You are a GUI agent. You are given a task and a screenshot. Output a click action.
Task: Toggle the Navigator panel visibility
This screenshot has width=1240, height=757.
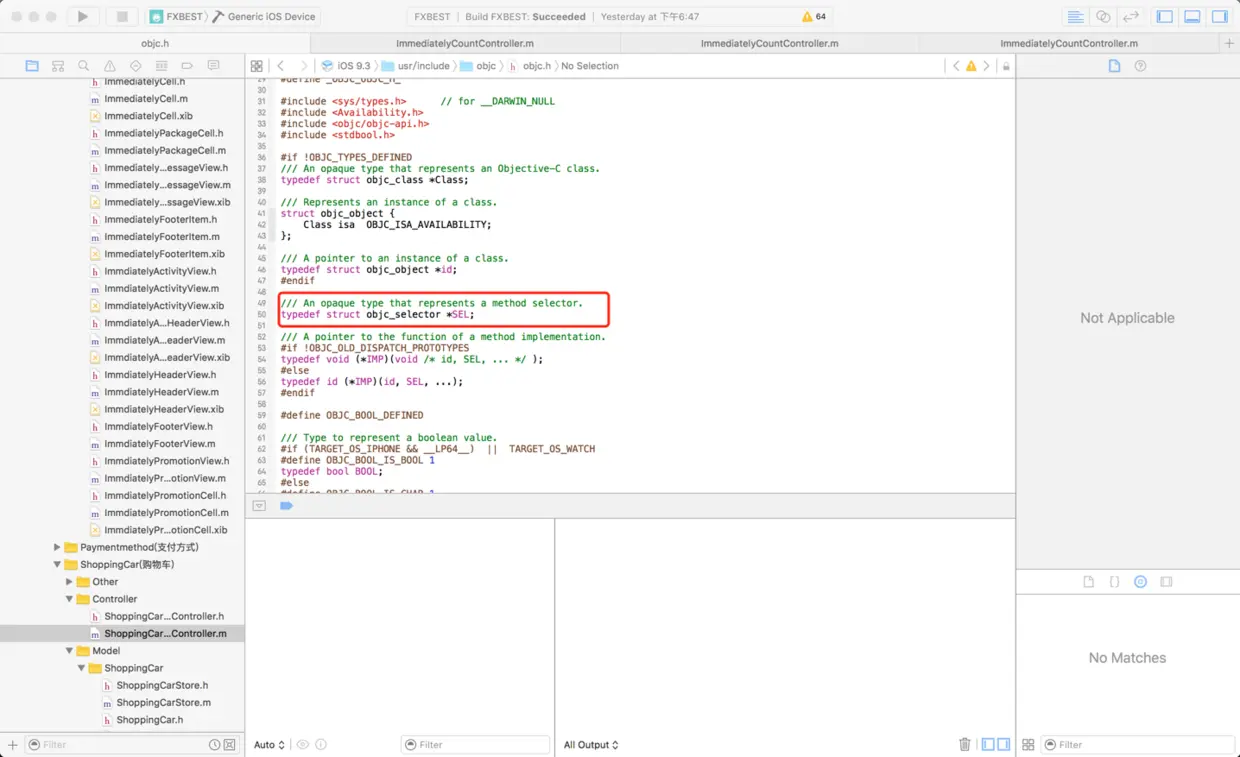coord(1165,17)
